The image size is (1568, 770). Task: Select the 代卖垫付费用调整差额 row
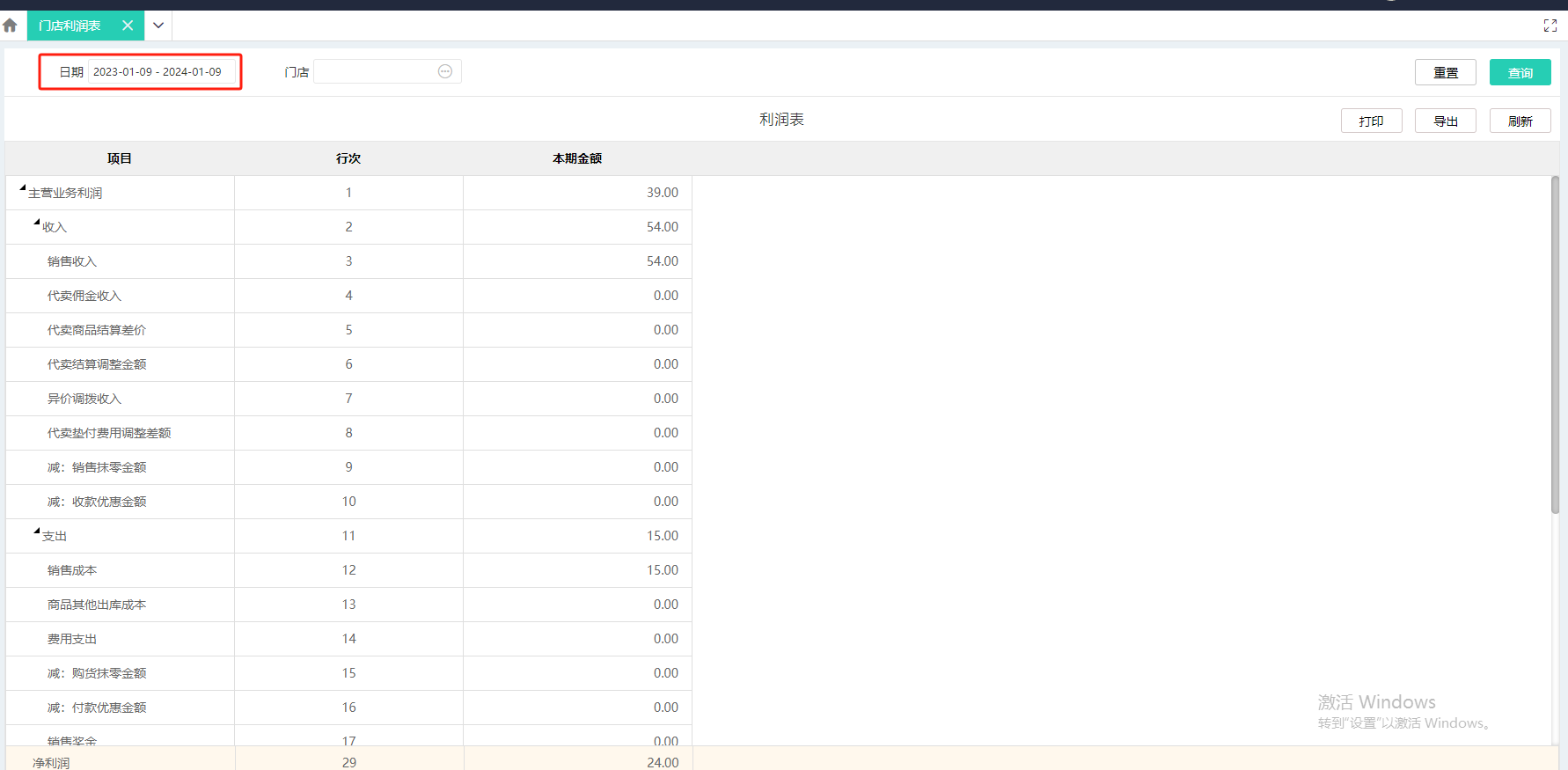click(348, 433)
